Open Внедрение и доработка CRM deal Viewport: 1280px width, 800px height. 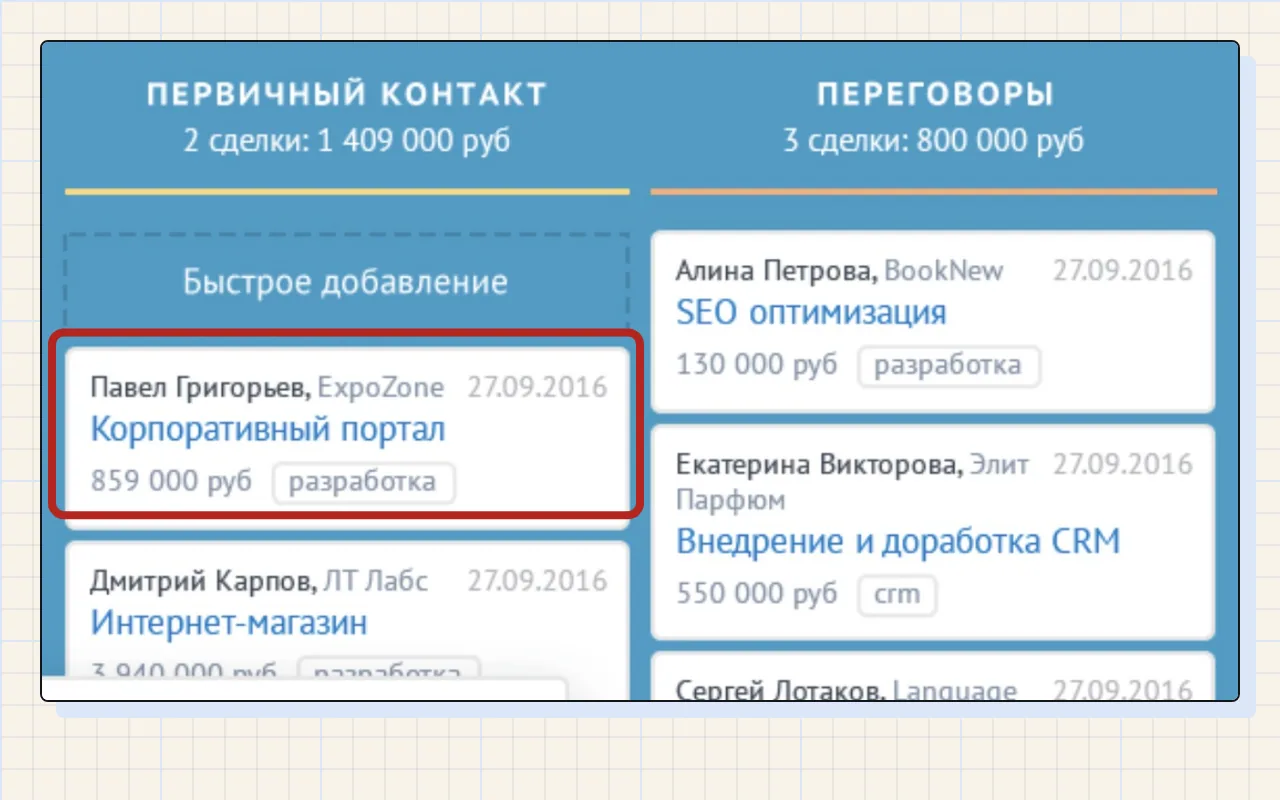click(898, 541)
